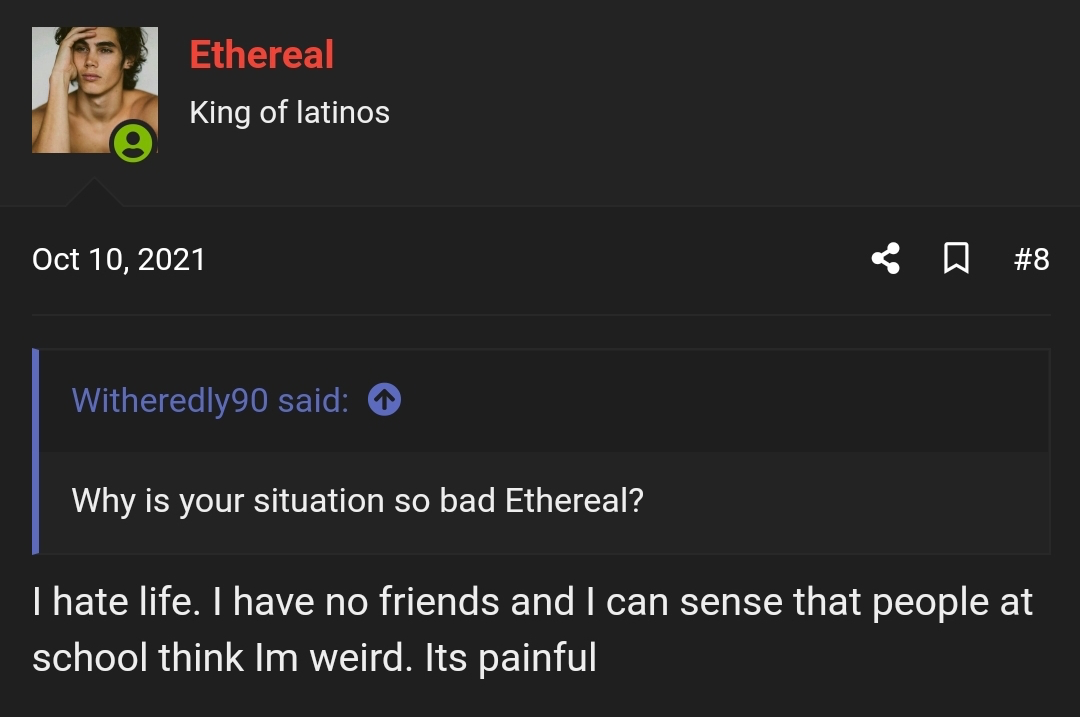Screen dimensions: 1080x717
Task: Click the up arrow beside Witheredly90 said
Action: coord(385,400)
